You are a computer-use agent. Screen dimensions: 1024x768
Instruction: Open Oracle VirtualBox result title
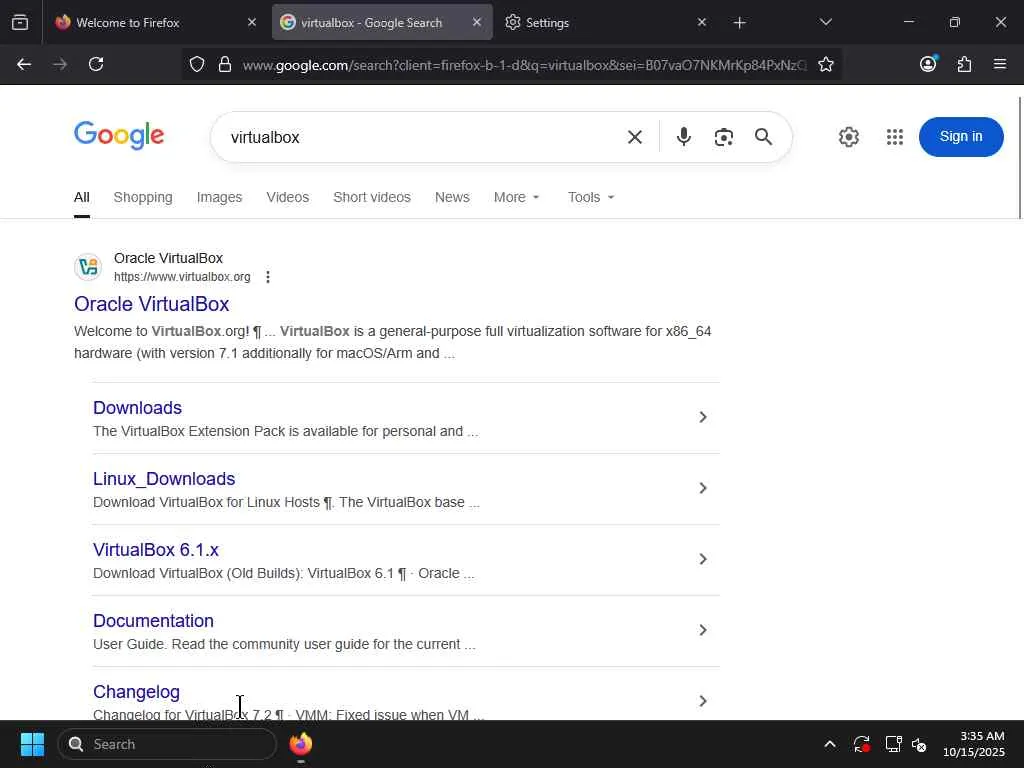[x=152, y=304]
